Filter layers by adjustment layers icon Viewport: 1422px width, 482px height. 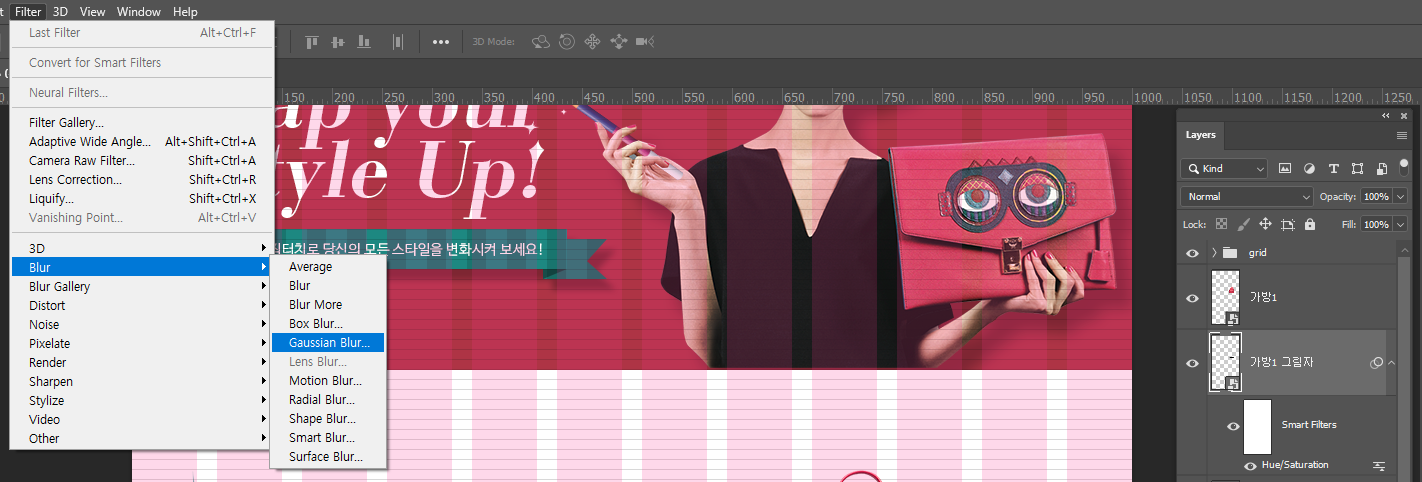point(1309,168)
